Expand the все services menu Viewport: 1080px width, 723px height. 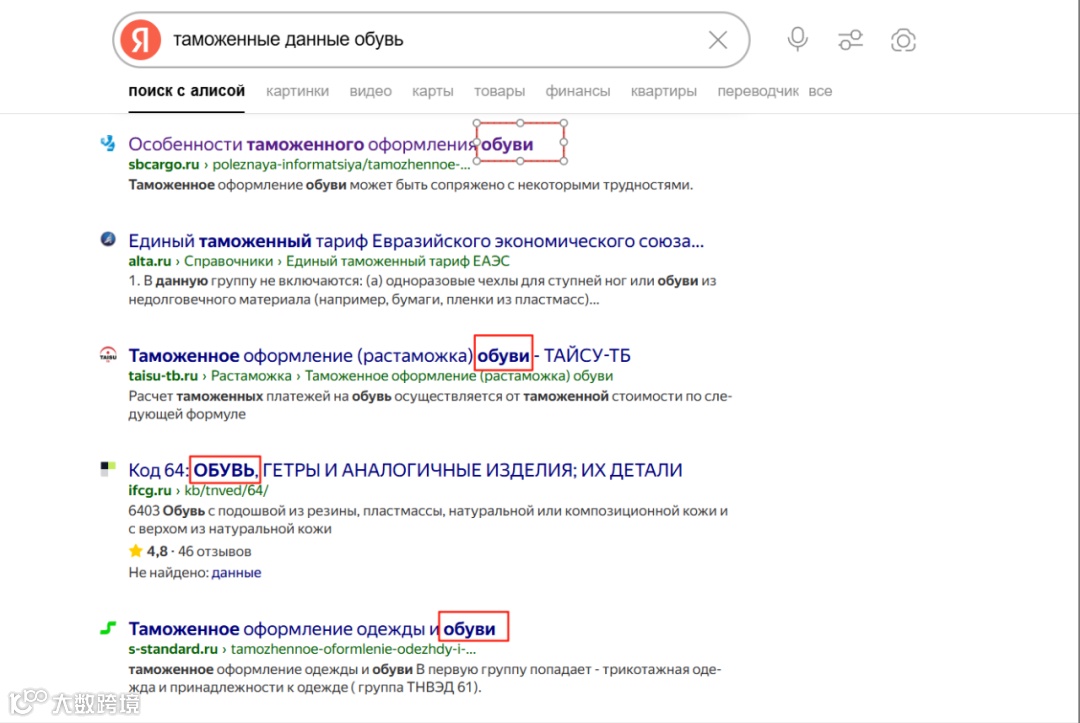(820, 91)
